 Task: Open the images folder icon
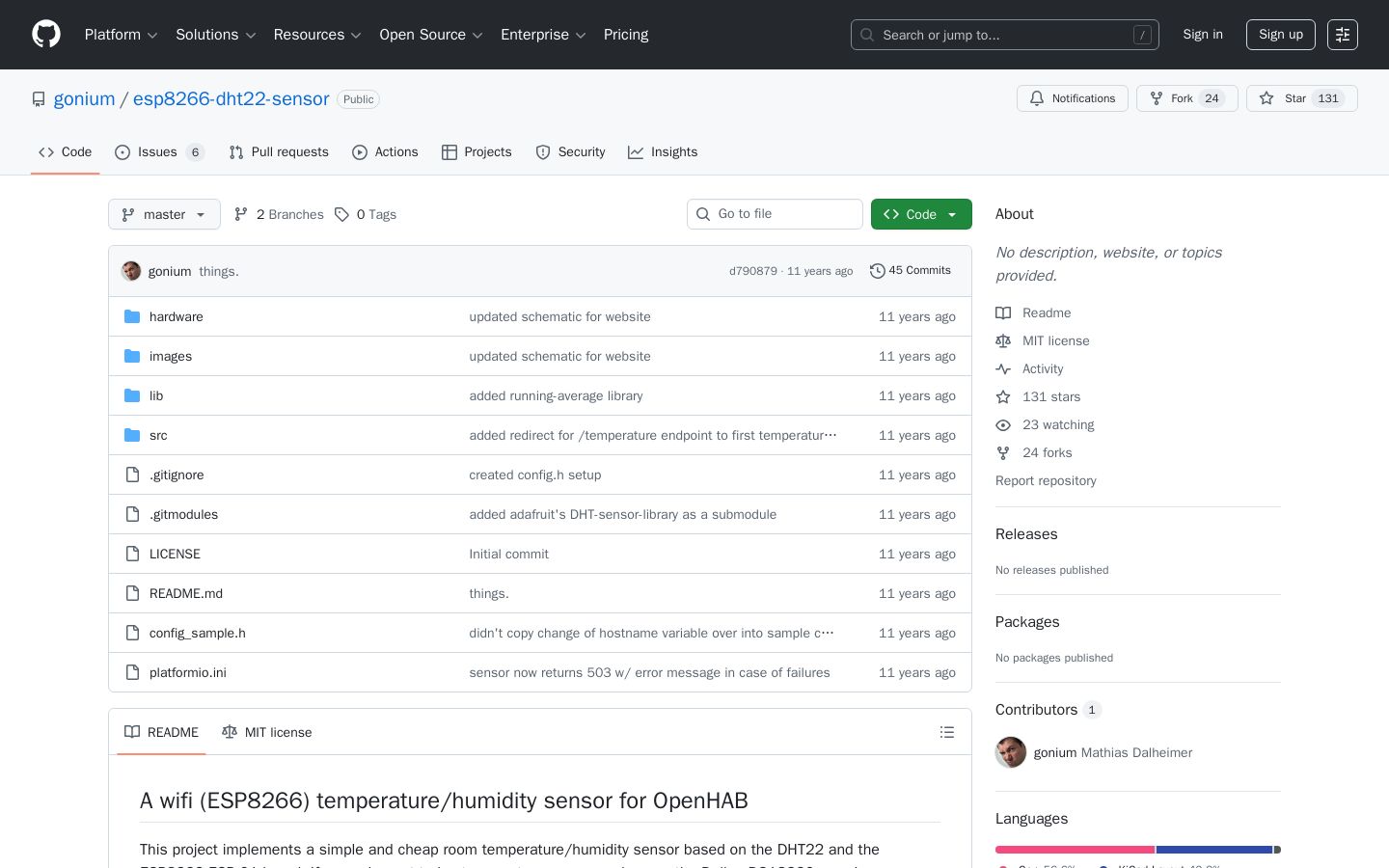[132, 356]
